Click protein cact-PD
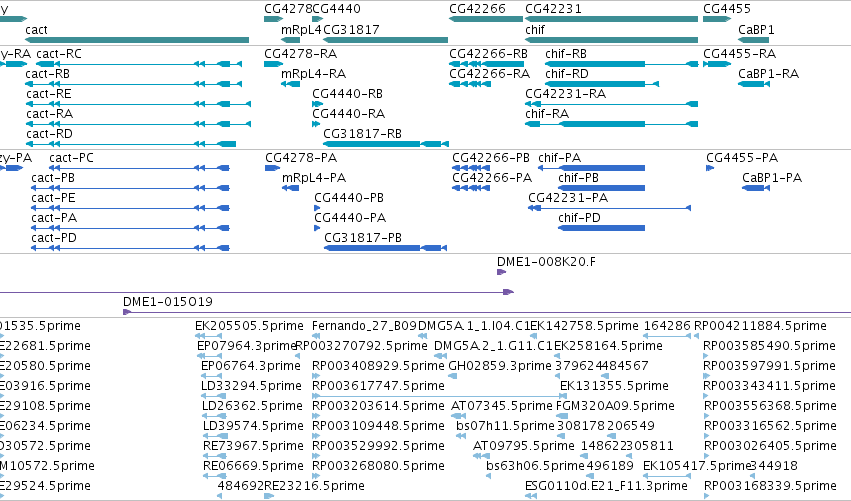 click(130, 248)
